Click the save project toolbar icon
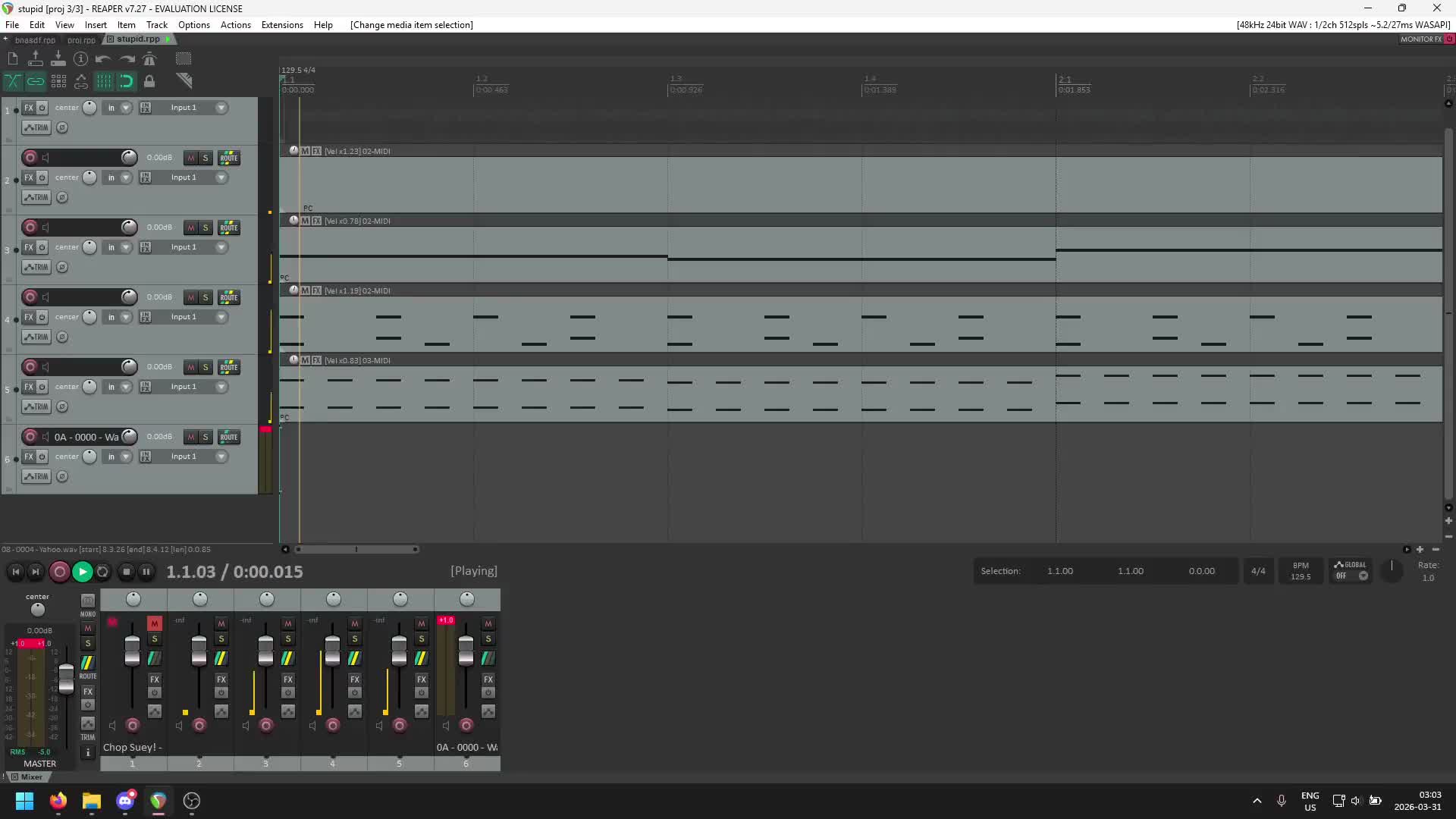Viewport: 1456px width, 819px height. tap(58, 58)
